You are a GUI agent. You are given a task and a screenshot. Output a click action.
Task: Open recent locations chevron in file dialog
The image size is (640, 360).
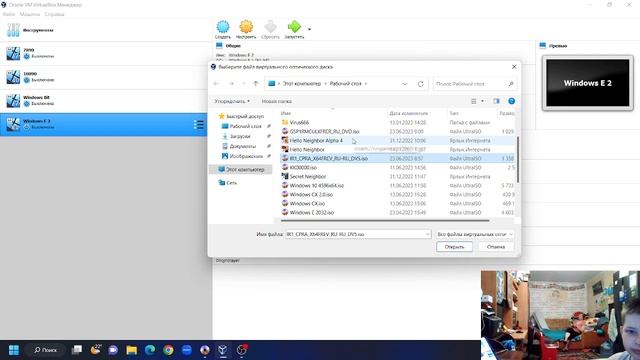click(x=244, y=84)
